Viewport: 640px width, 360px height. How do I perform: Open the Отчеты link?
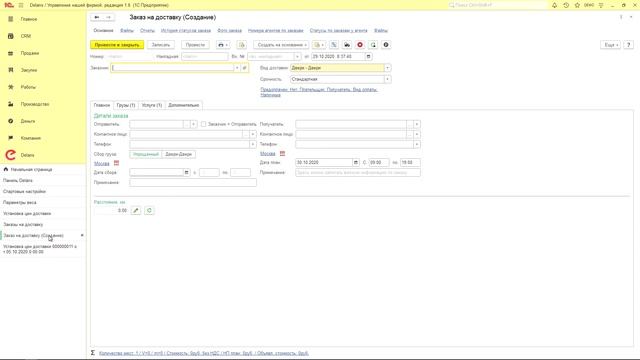[x=147, y=31]
